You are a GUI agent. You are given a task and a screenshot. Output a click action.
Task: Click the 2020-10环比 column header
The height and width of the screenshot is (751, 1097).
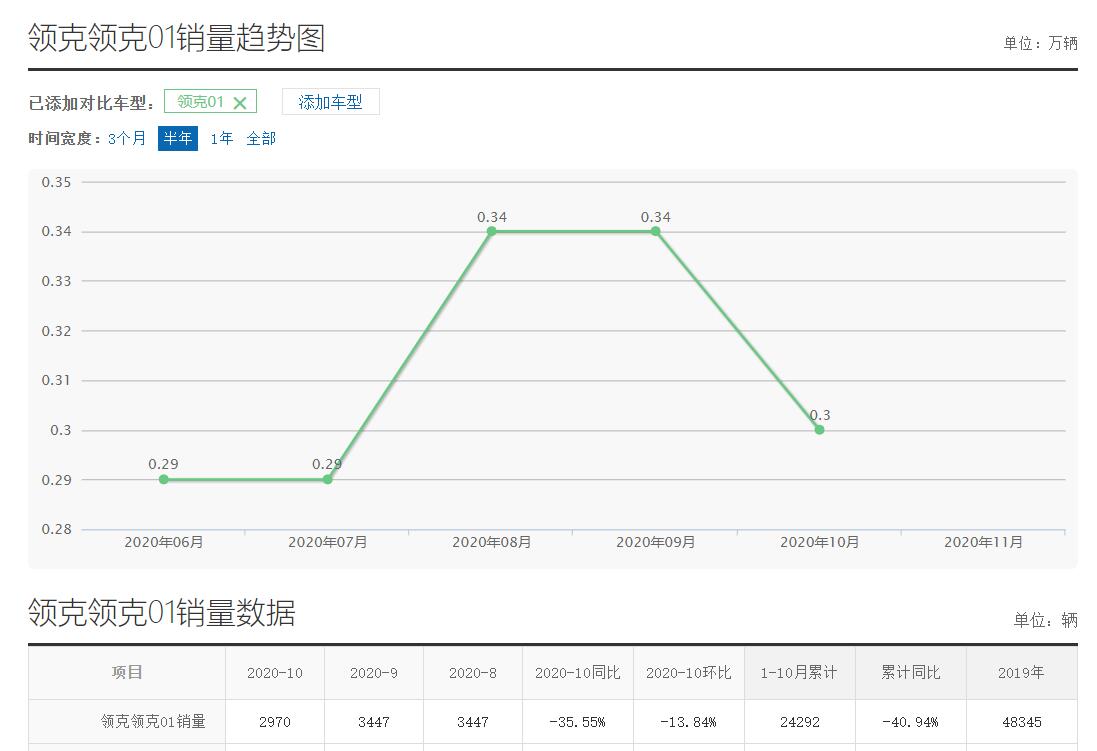tap(688, 673)
